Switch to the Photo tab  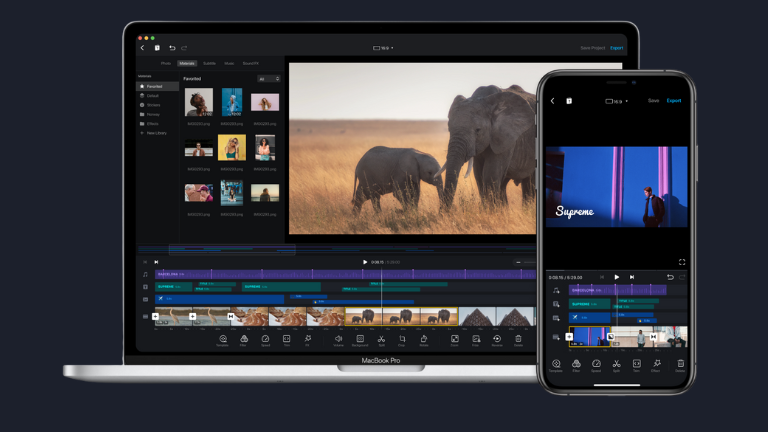coord(166,63)
